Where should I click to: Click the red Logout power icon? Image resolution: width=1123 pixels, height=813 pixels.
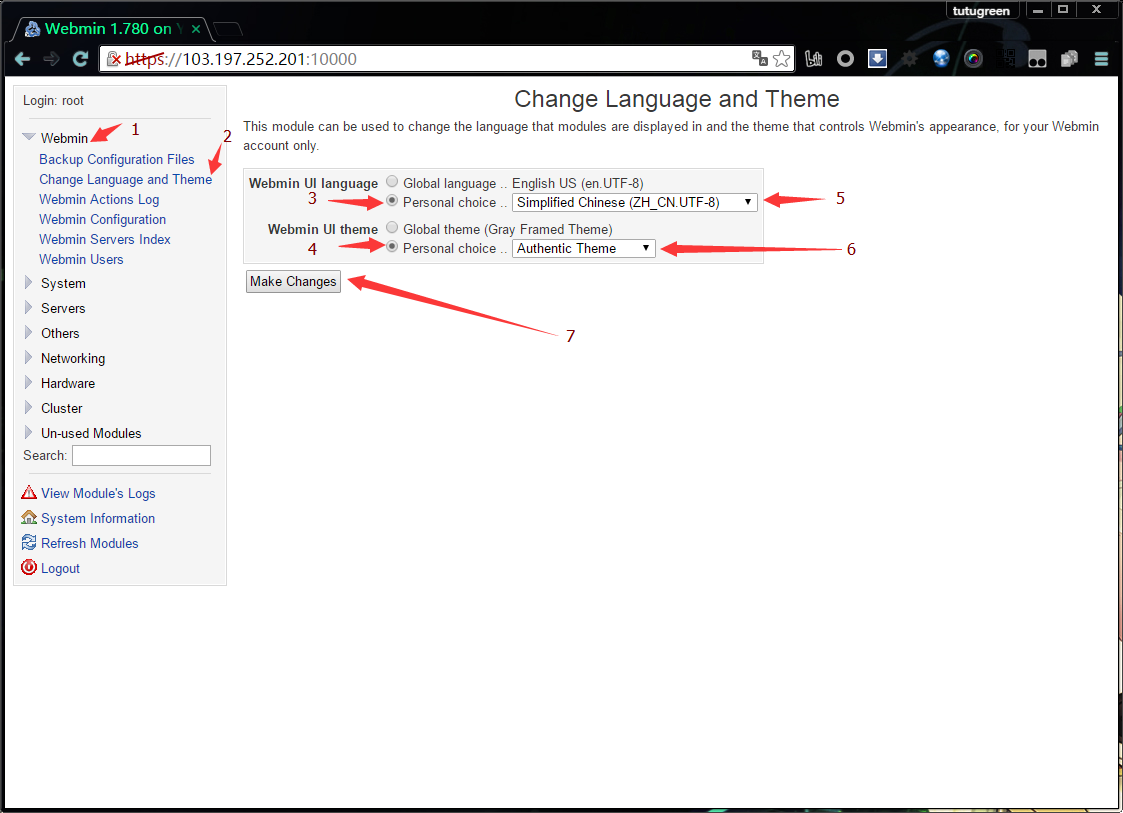tap(29, 567)
